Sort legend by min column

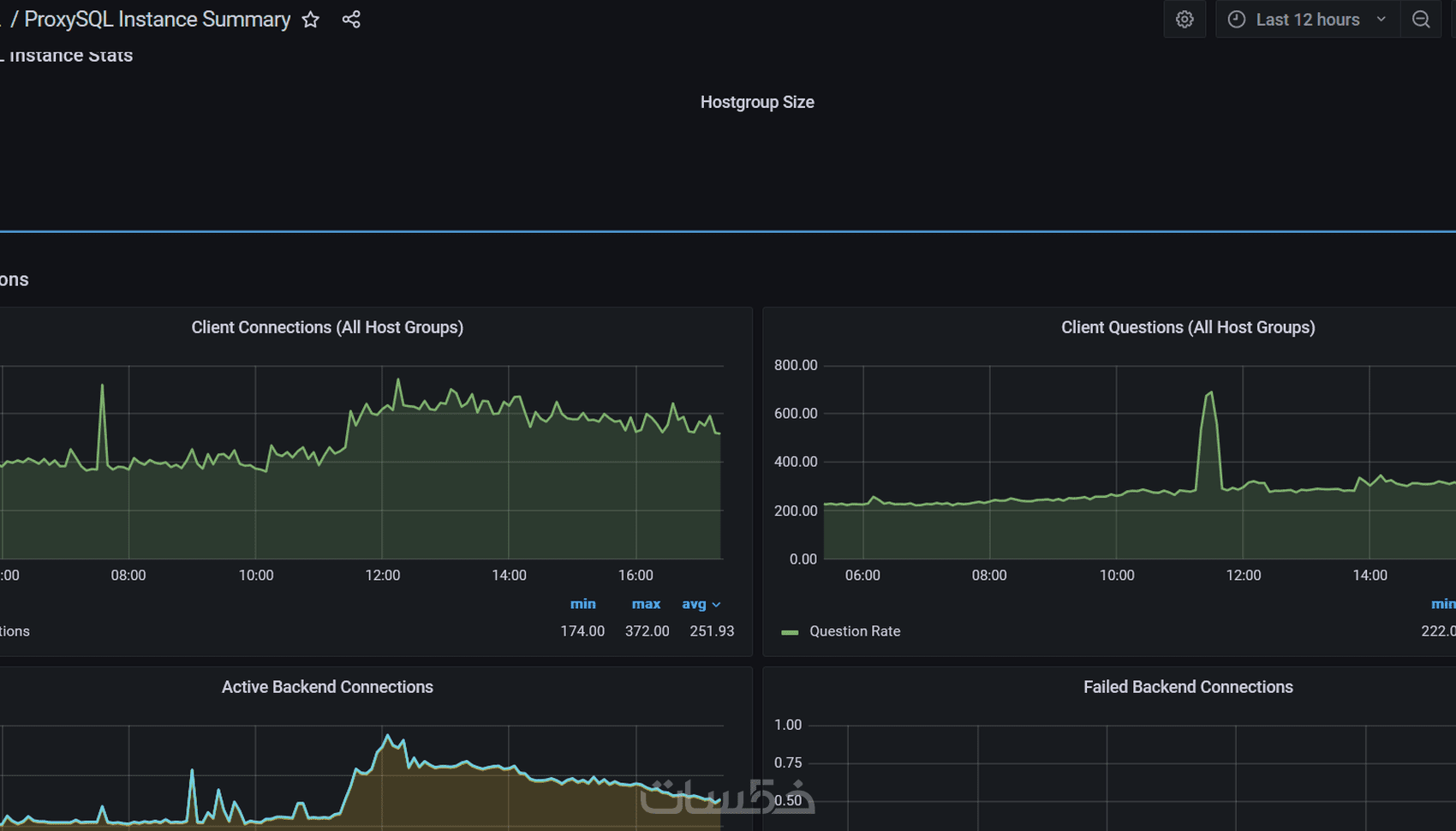583,604
